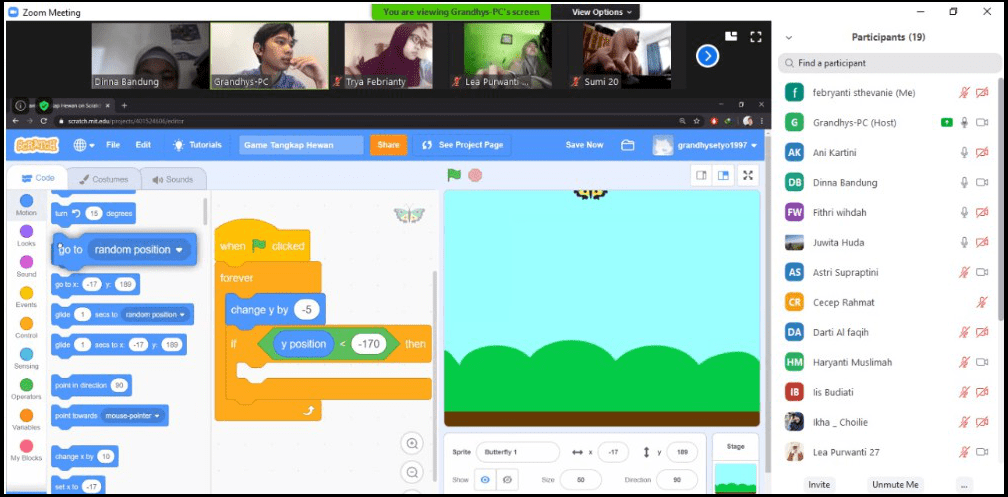Switch to small stage layout
The image size is (1008, 497).
pyautogui.click(x=702, y=175)
